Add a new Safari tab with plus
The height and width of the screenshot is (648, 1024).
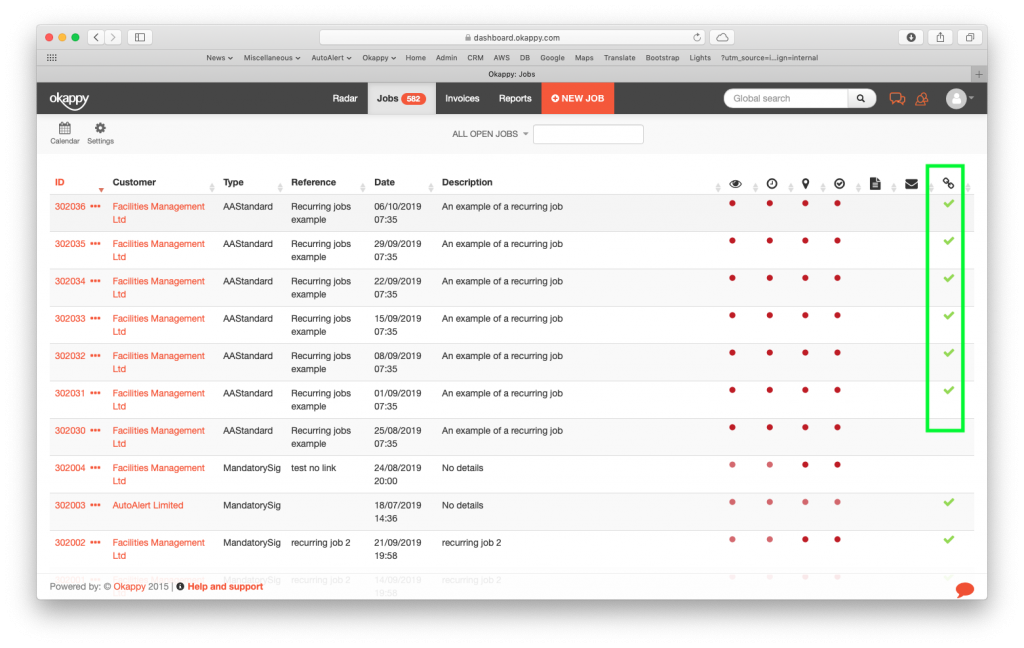tap(978, 74)
